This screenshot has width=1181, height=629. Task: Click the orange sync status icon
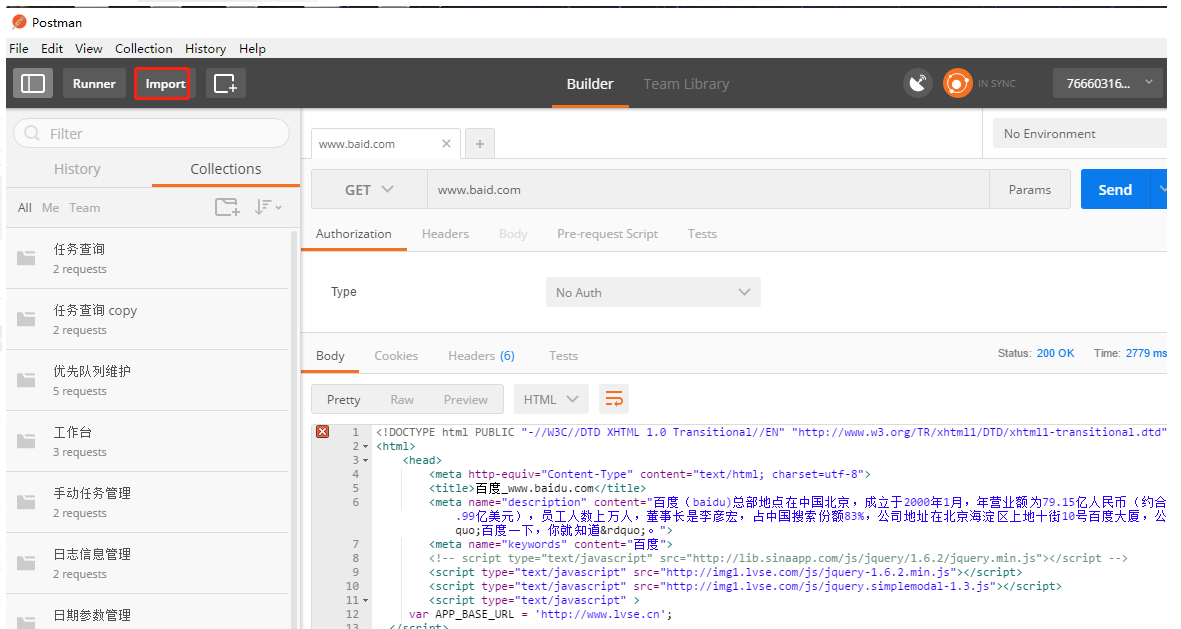(957, 84)
